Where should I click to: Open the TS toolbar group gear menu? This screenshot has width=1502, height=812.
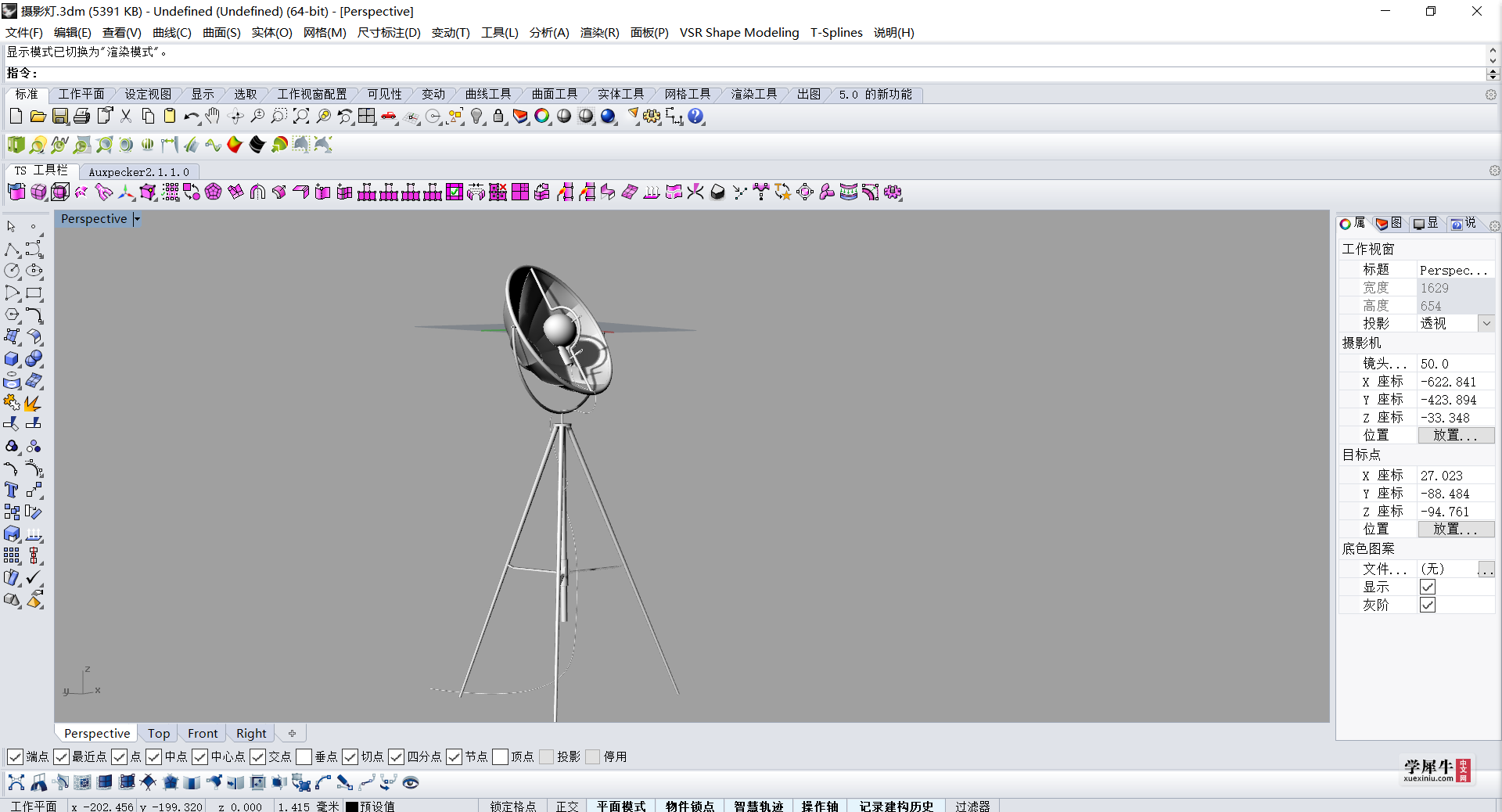pyautogui.click(x=1494, y=171)
